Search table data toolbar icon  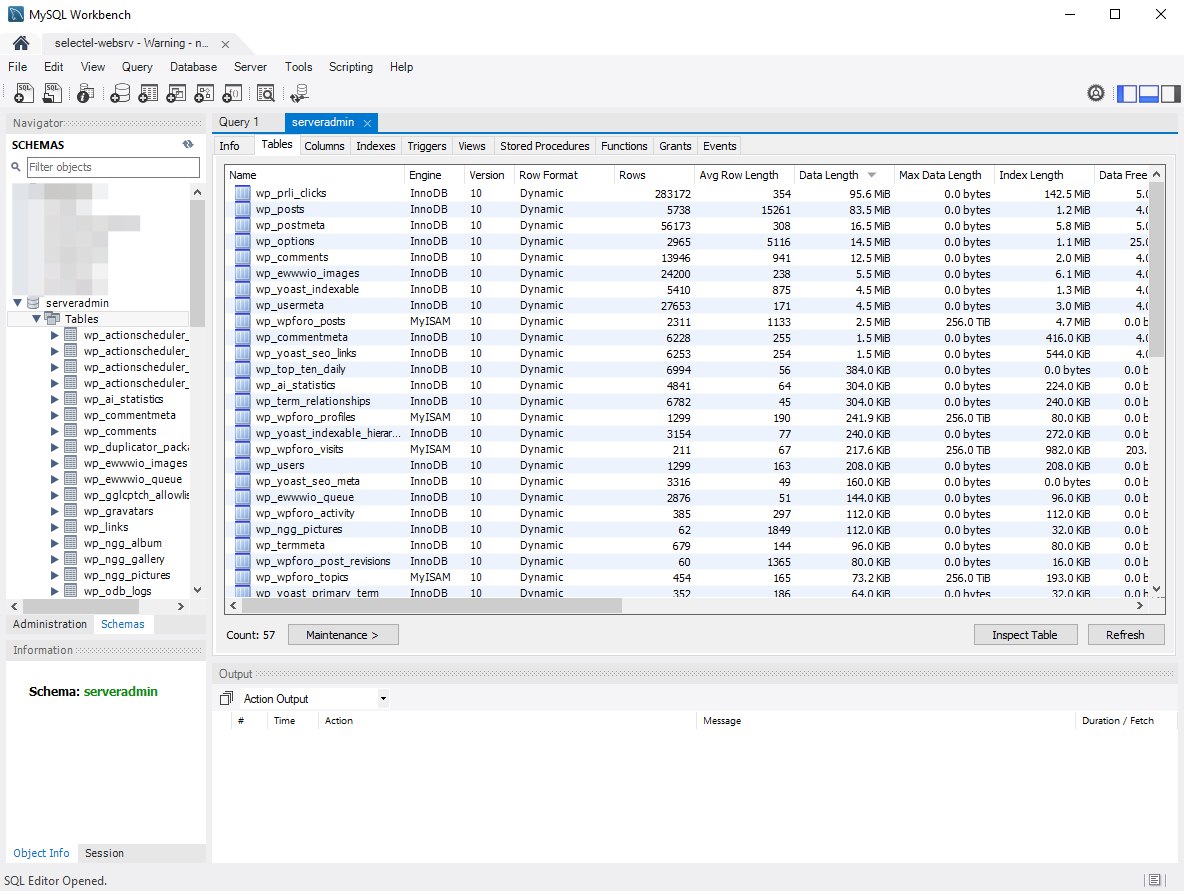265,94
